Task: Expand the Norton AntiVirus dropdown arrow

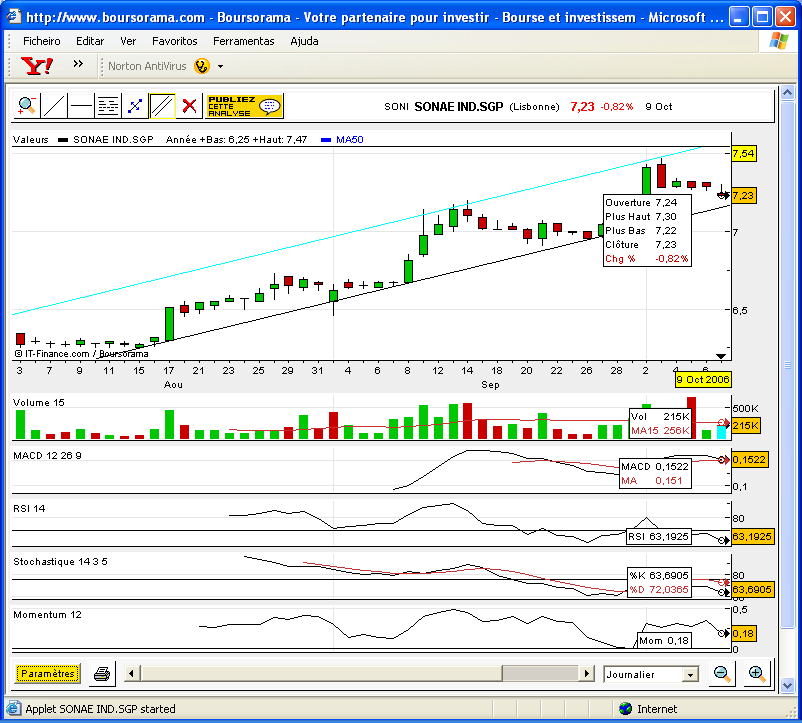Action: [x=220, y=66]
